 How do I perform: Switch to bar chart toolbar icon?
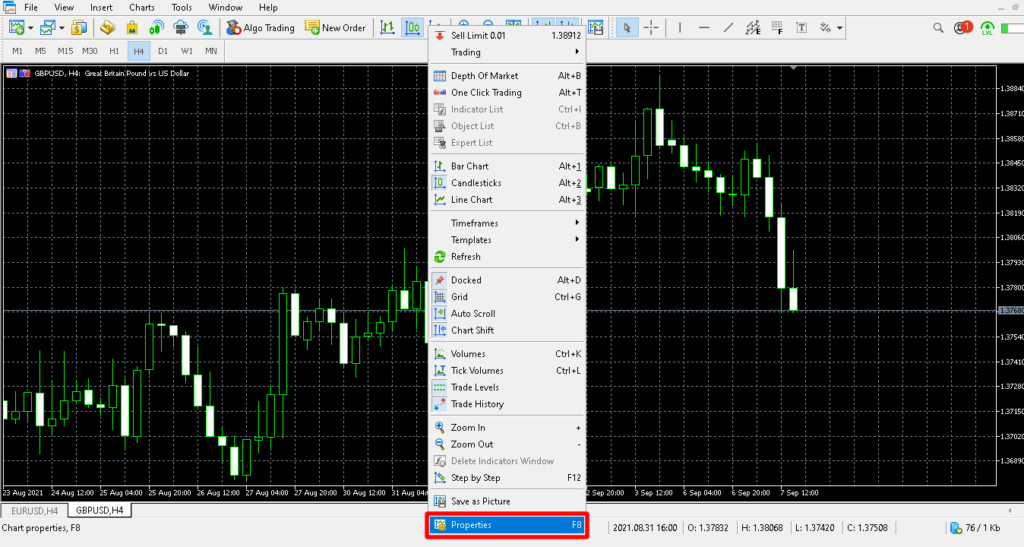point(388,28)
